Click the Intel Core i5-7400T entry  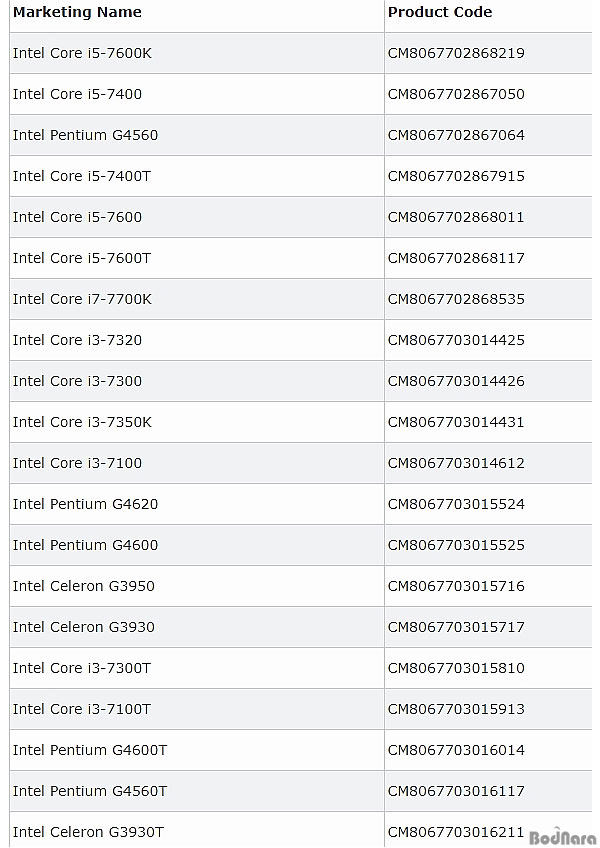coord(82,176)
